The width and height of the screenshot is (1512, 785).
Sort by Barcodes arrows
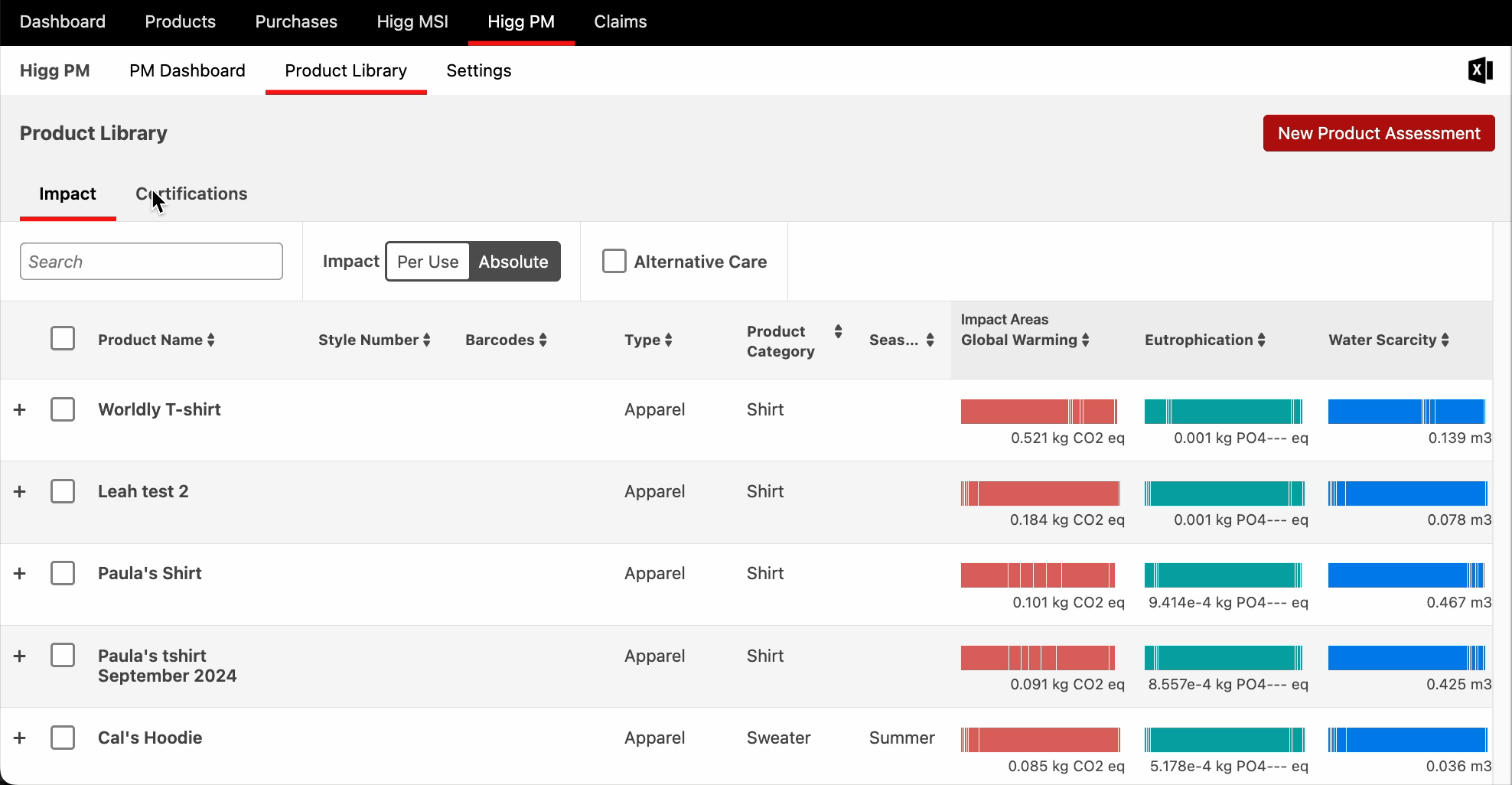[x=543, y=340]
